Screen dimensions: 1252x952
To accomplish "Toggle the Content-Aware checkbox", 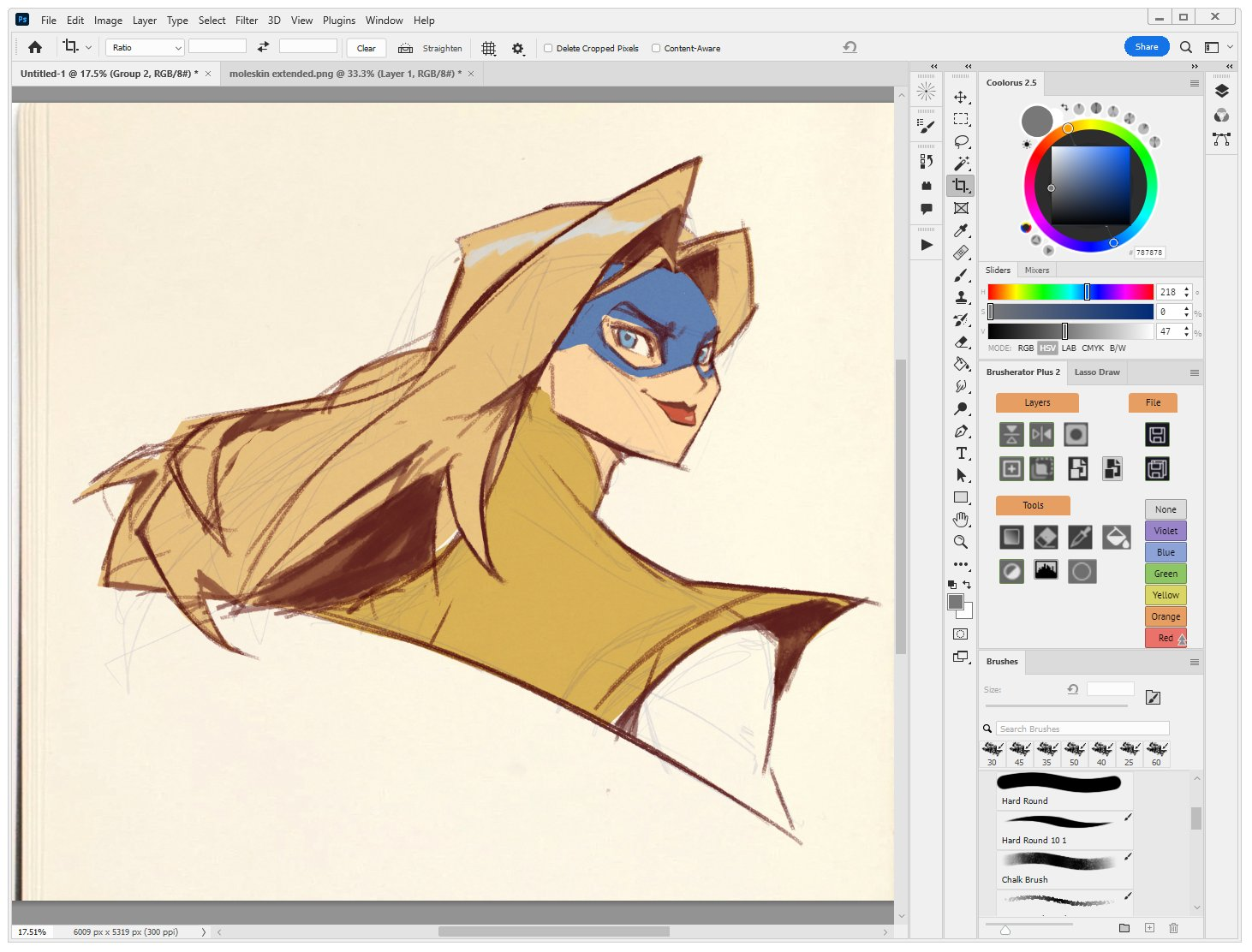I will [x=656, y=49].
